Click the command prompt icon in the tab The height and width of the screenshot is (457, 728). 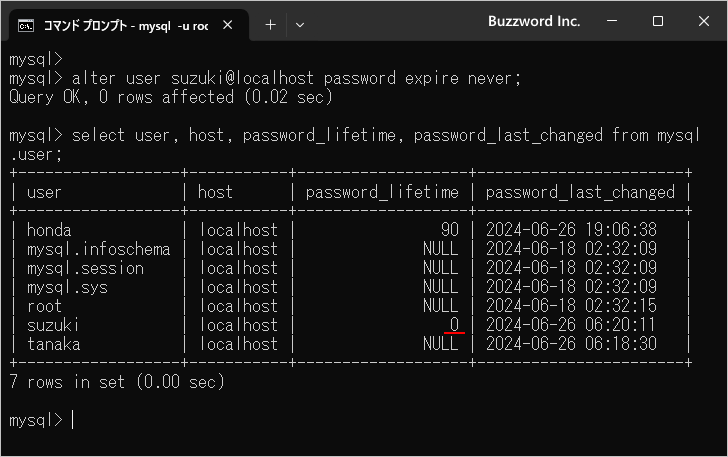click(26, 24)
